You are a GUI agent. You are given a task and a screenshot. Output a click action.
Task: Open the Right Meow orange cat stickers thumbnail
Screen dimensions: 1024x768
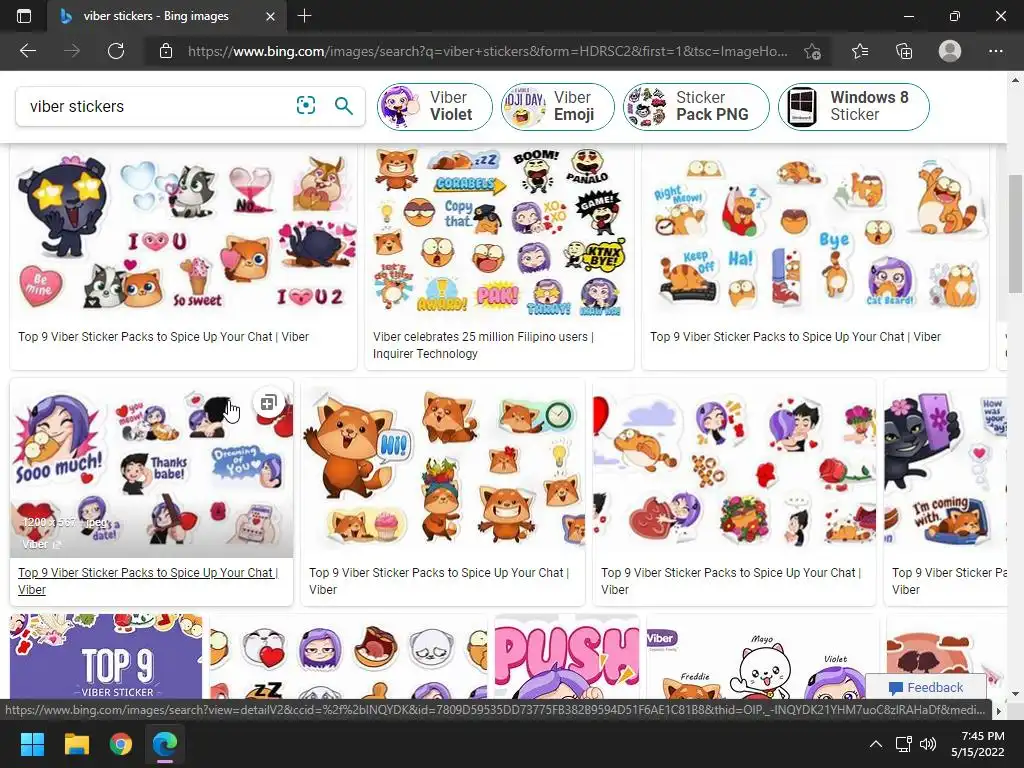pyautogui.click(x=815, y=233)
